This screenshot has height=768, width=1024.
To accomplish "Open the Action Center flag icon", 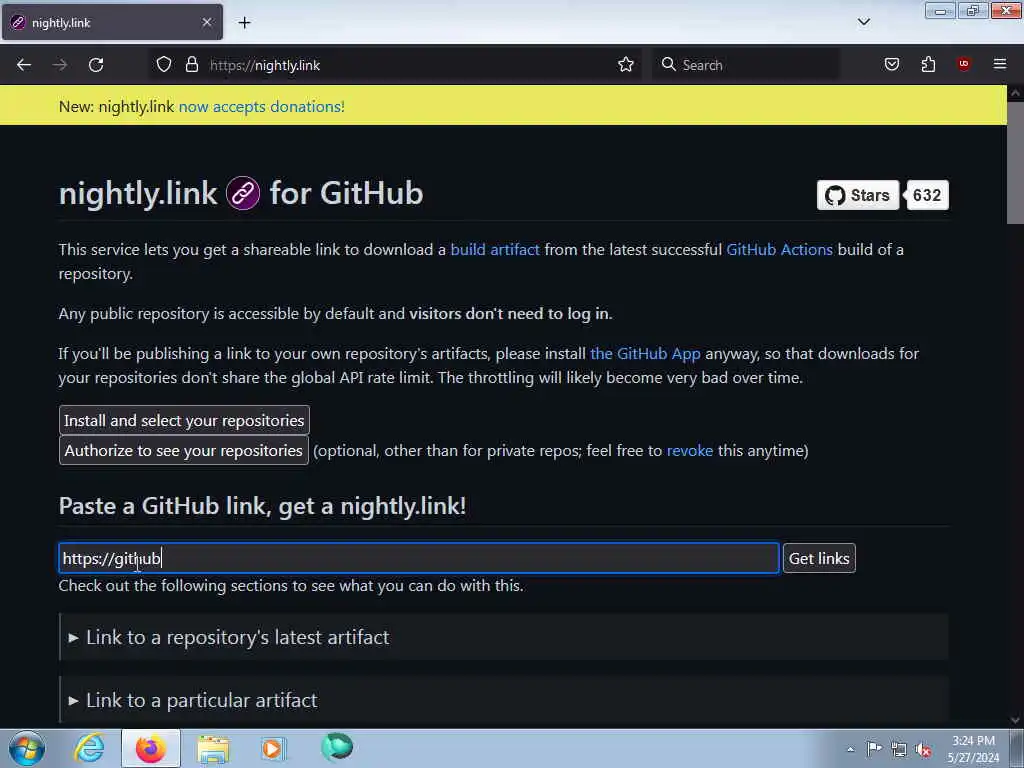I will click(874, 748).
